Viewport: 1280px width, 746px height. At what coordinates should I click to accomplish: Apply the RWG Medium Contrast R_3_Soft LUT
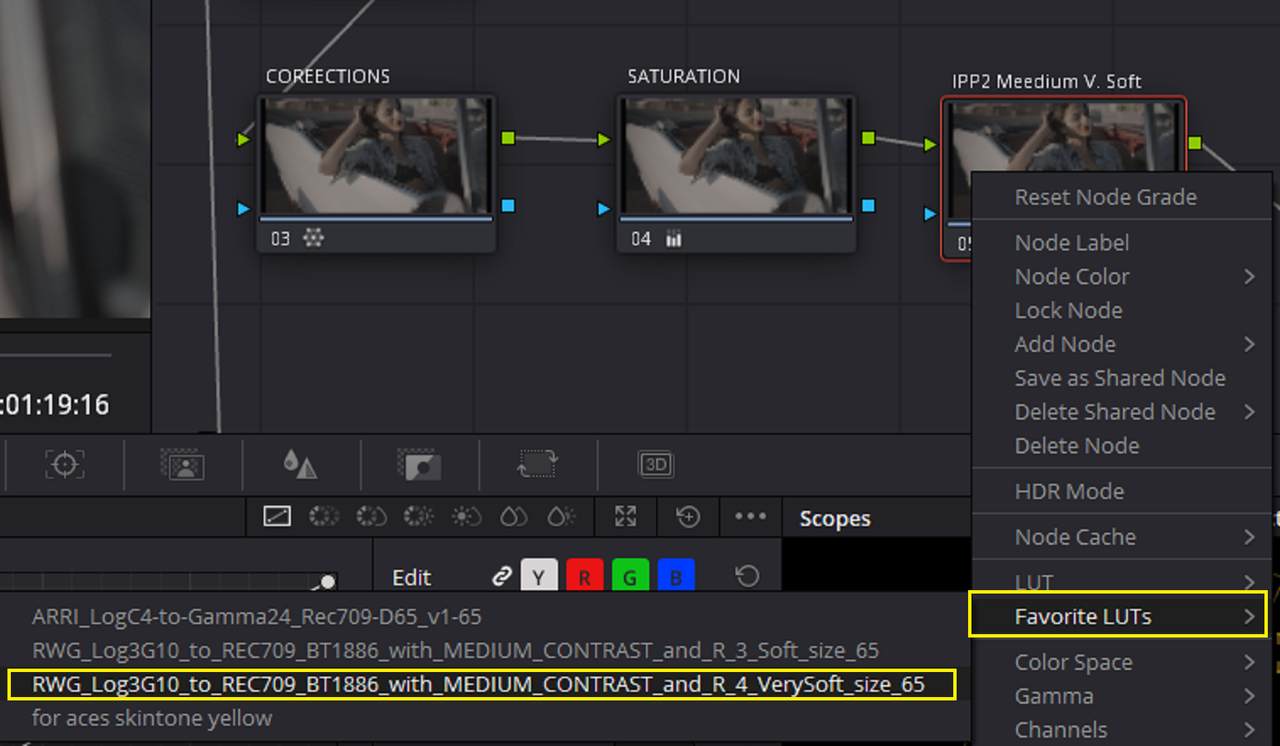point(485,651)
